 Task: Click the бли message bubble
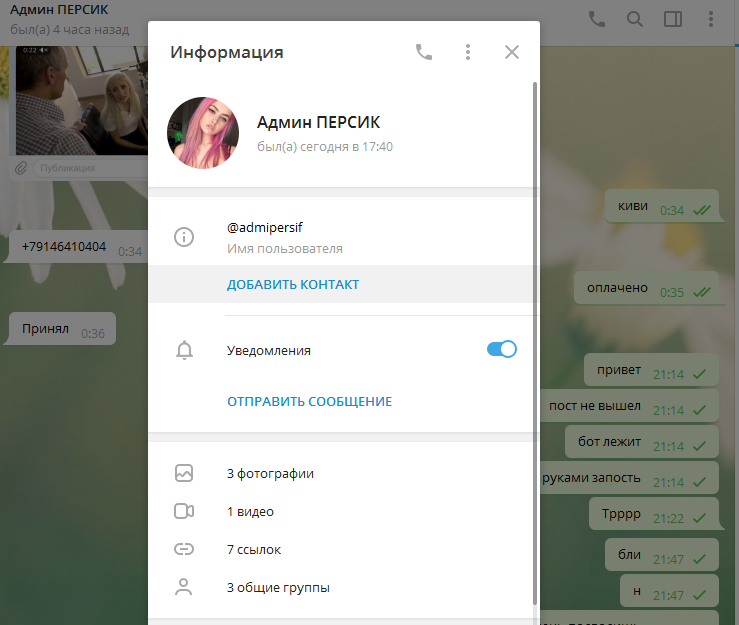click(x=662, y=555)
